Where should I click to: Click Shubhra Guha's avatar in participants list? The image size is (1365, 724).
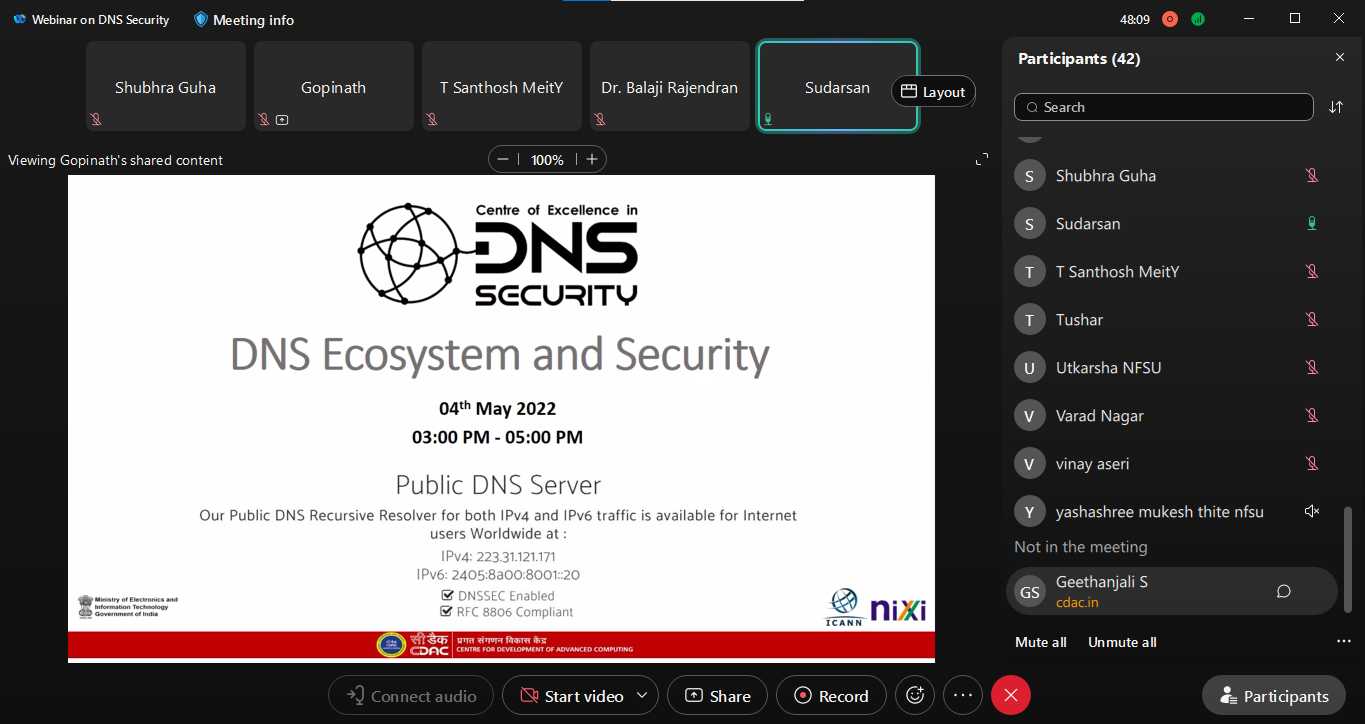[x=1030, y=176]
